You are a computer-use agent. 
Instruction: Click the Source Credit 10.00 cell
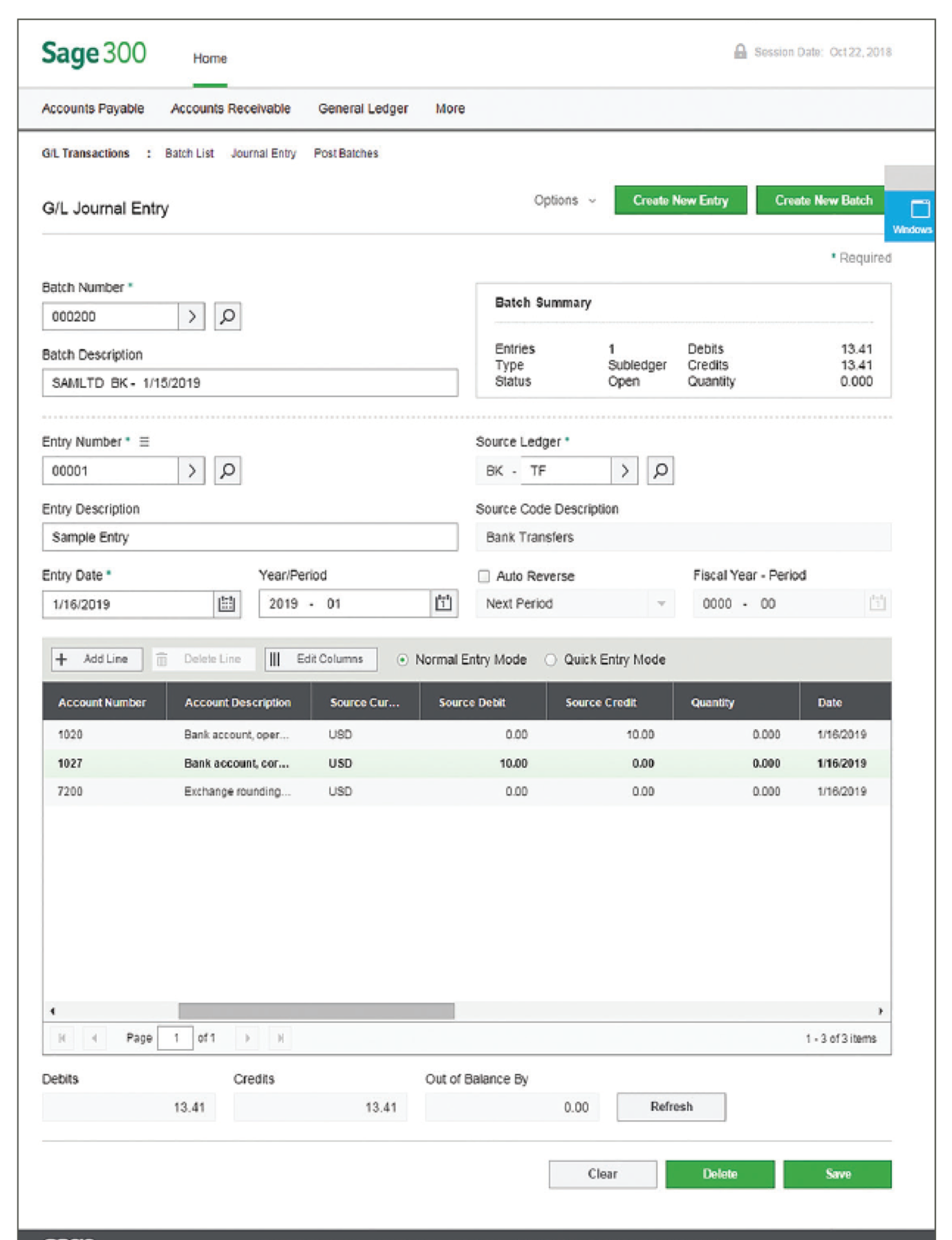pyautogui.click(x=609, y=734)
